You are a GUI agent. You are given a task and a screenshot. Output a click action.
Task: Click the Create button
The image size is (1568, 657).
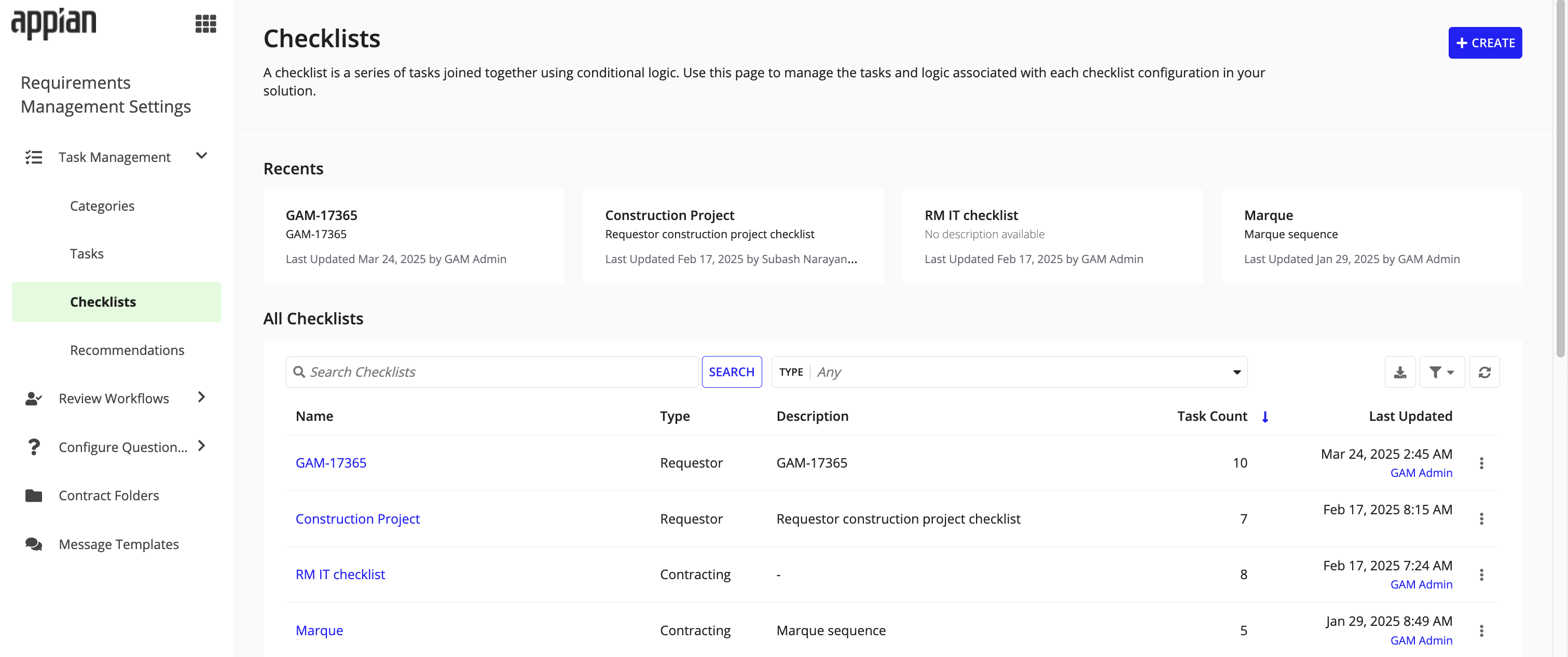pos(1484,43)
